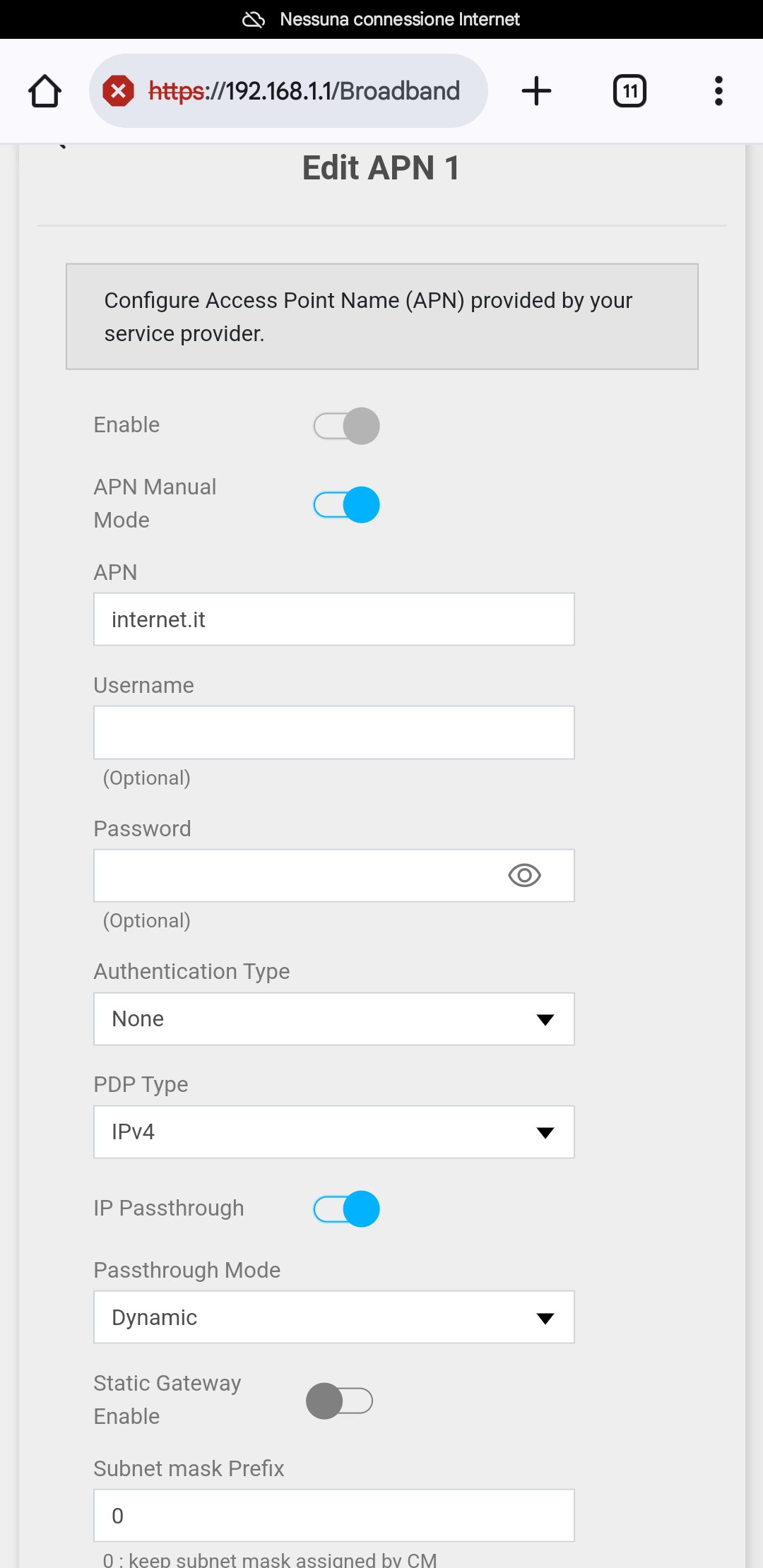Expand the Authentication Type dropdown

[x=334, y=1019]
